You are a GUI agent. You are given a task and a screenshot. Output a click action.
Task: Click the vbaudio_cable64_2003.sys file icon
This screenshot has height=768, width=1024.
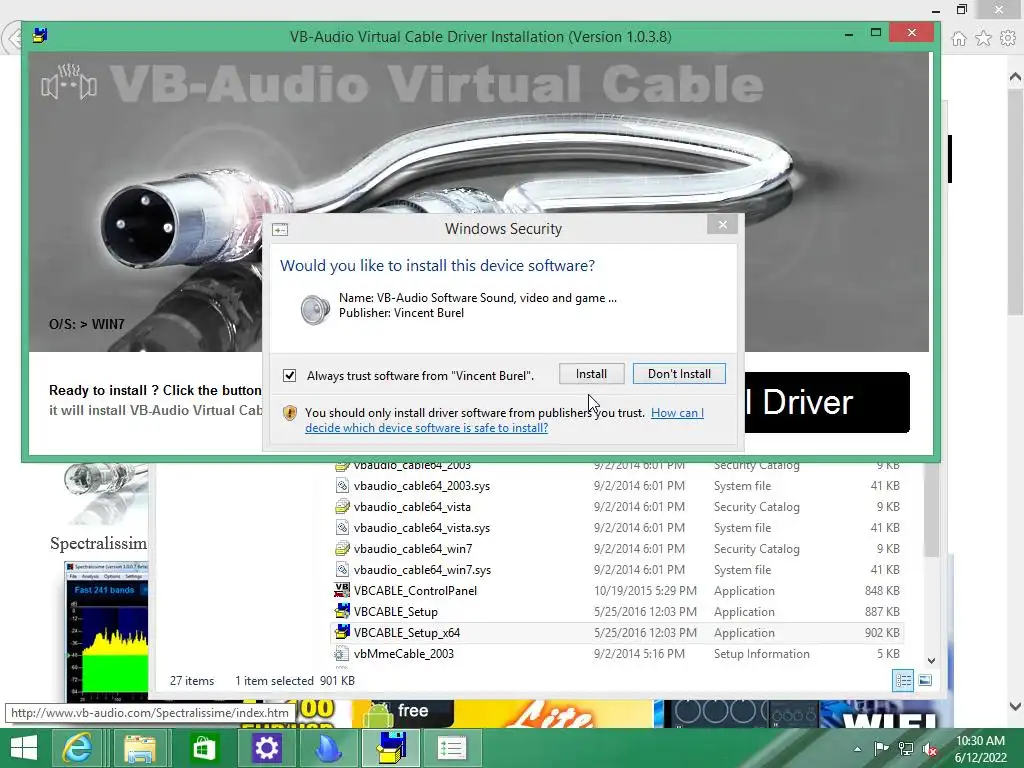point(342,485)
